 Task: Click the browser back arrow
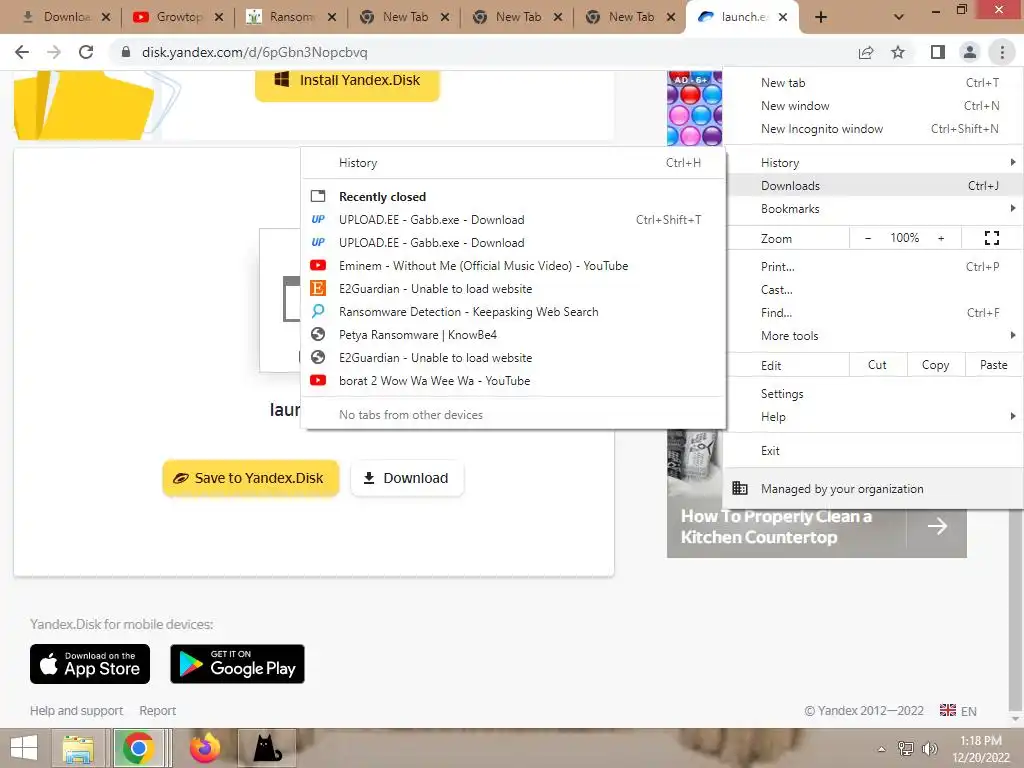(22, 52)
